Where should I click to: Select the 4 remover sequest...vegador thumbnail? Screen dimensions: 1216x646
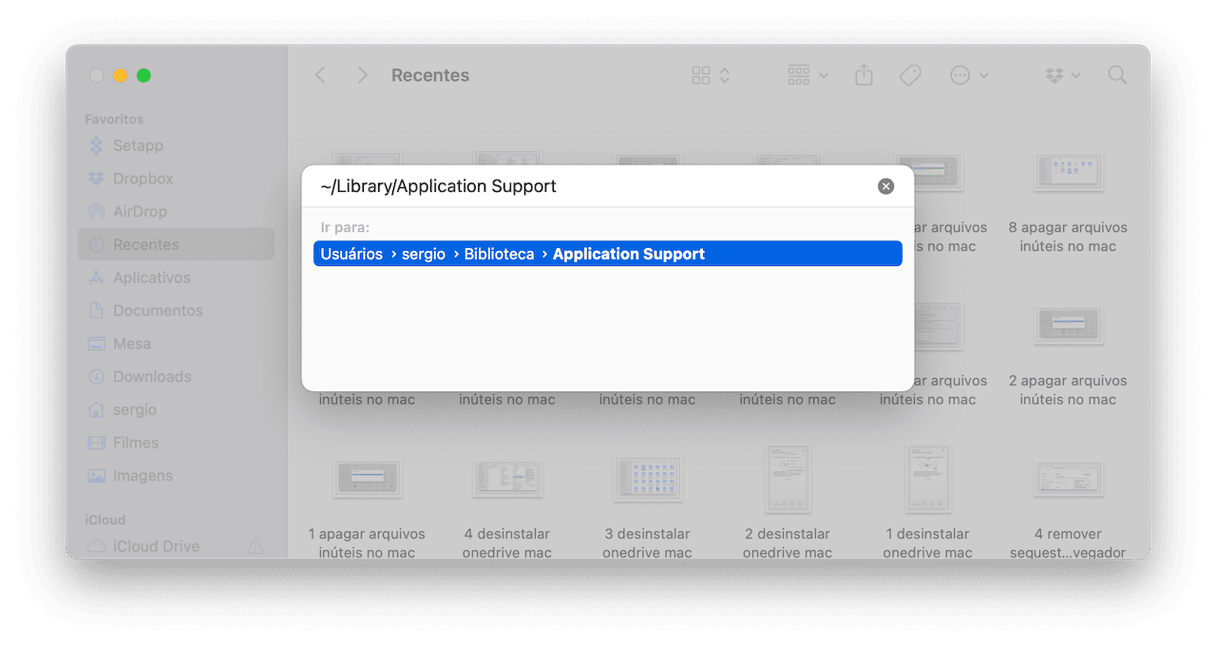coord(1068,480)
